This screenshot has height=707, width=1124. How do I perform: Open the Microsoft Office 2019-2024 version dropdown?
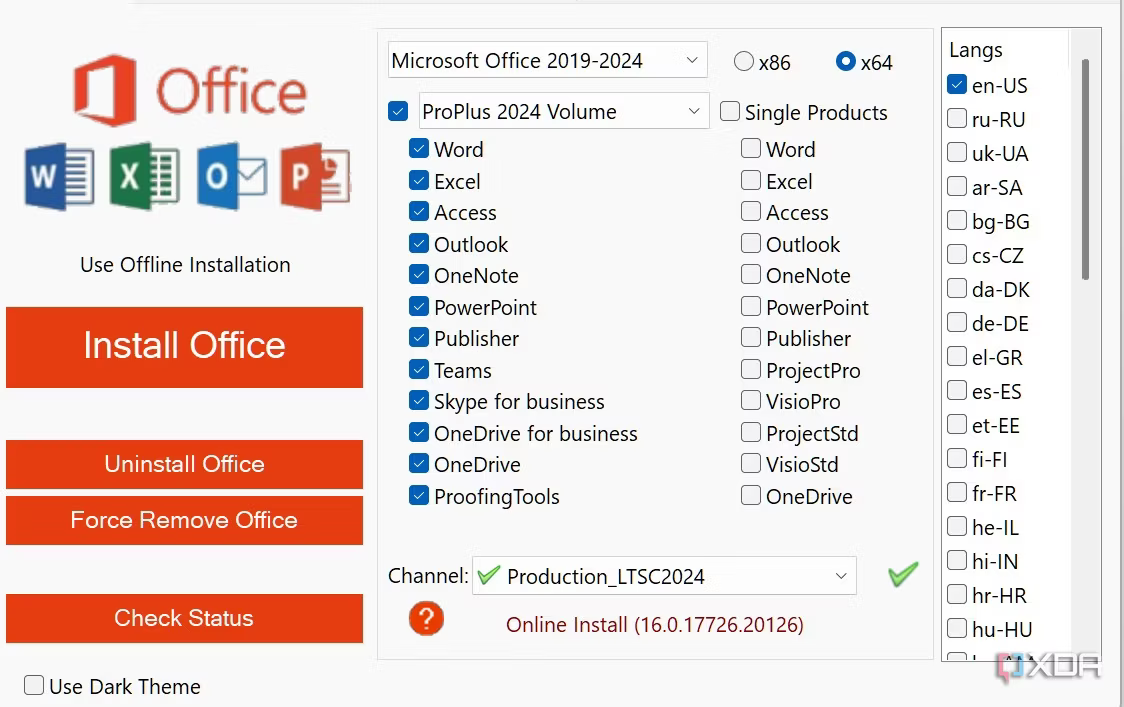pyautogui.click(x=548, y=60)
